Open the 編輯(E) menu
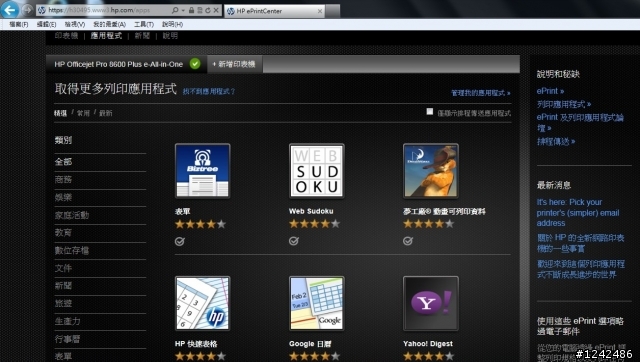The image size is (640, 362). [x=47, y=24]
